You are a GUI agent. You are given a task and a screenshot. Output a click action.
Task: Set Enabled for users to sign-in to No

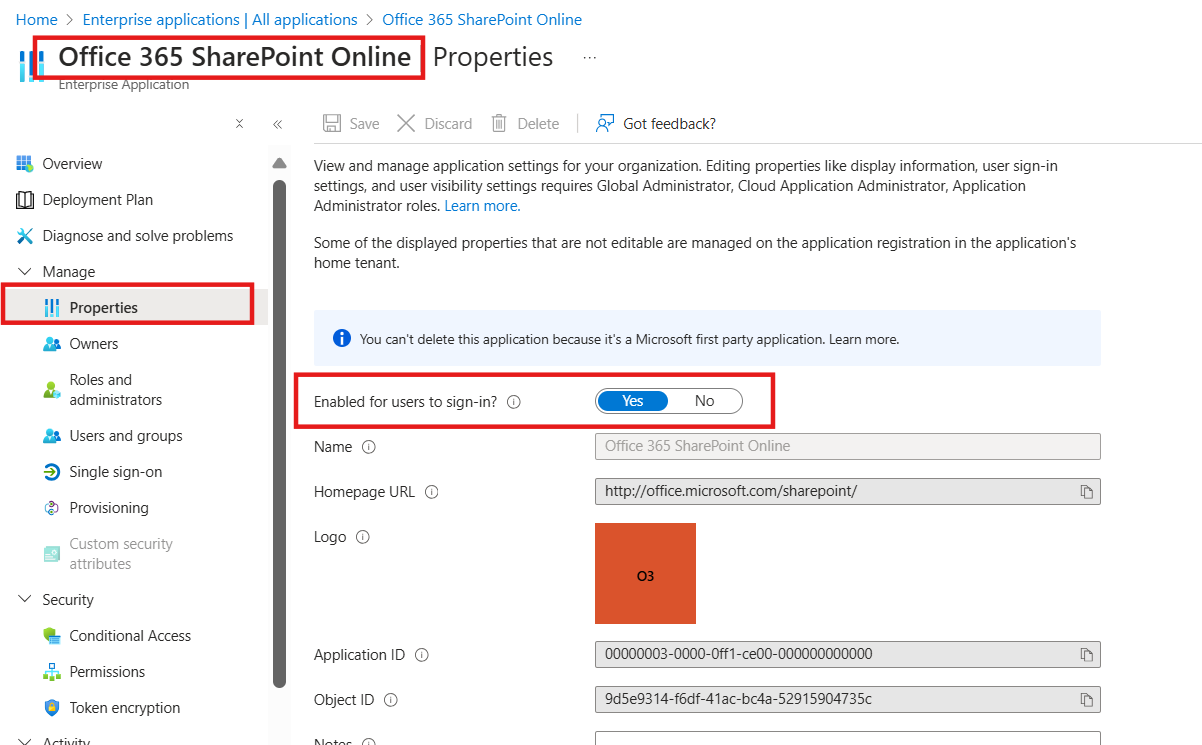pyautogui.click(x=705, y=401)
